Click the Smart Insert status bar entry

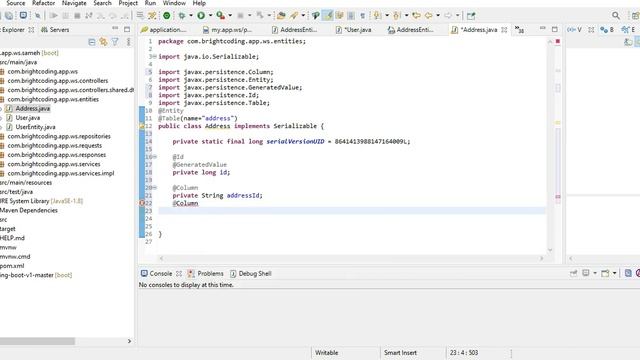click(x=400, y=353)
